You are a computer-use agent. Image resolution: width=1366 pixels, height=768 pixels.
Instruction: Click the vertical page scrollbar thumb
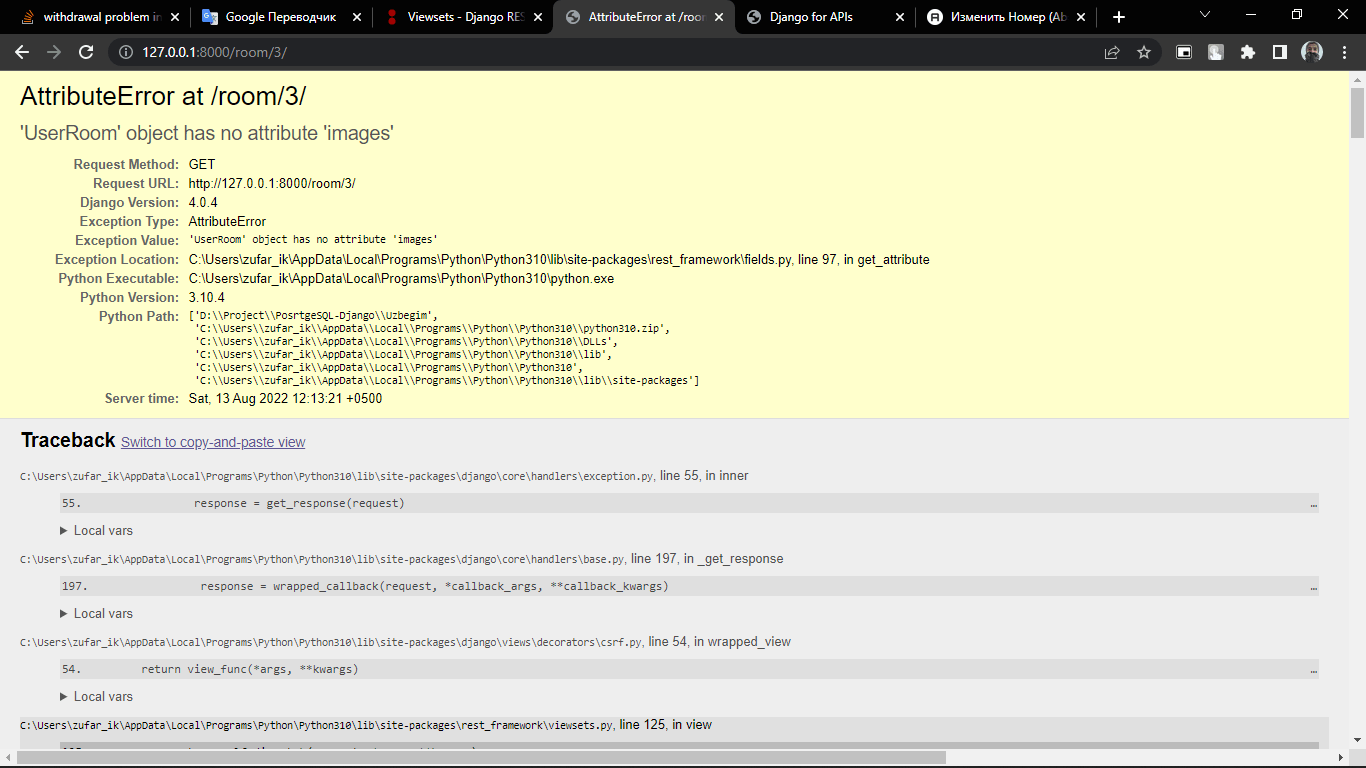pyautogui.click(x=1357, y=113)
